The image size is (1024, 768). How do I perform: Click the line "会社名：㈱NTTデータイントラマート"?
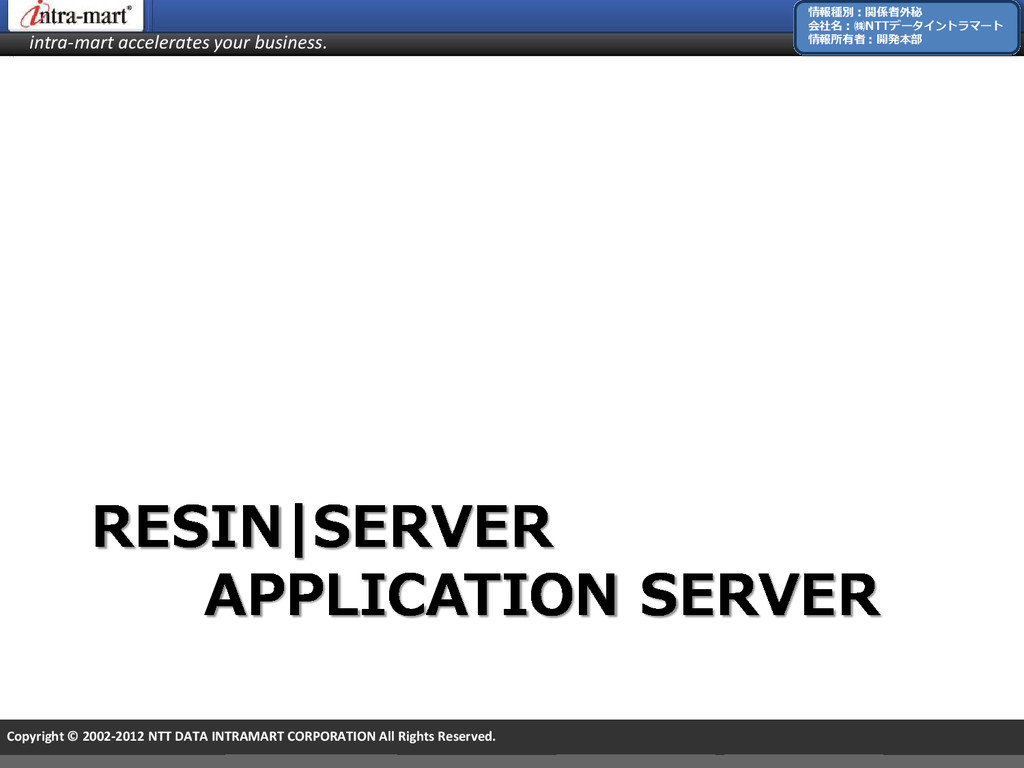coord(905,25)
